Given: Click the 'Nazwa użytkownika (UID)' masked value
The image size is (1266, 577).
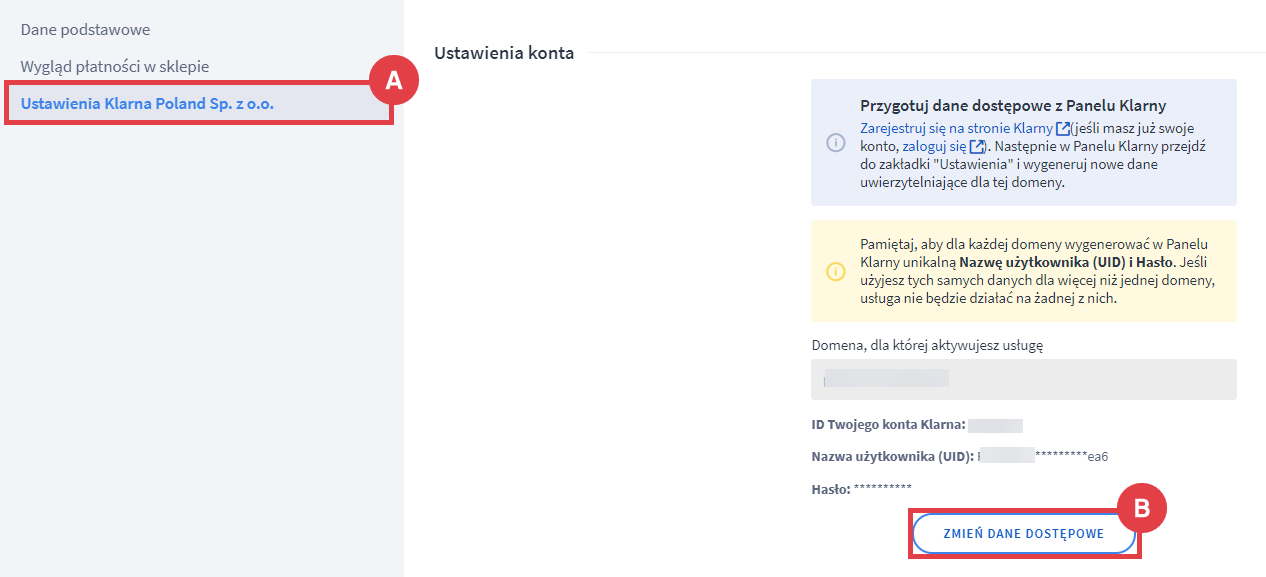Looking at the screenshot, I should [1044, 456].
